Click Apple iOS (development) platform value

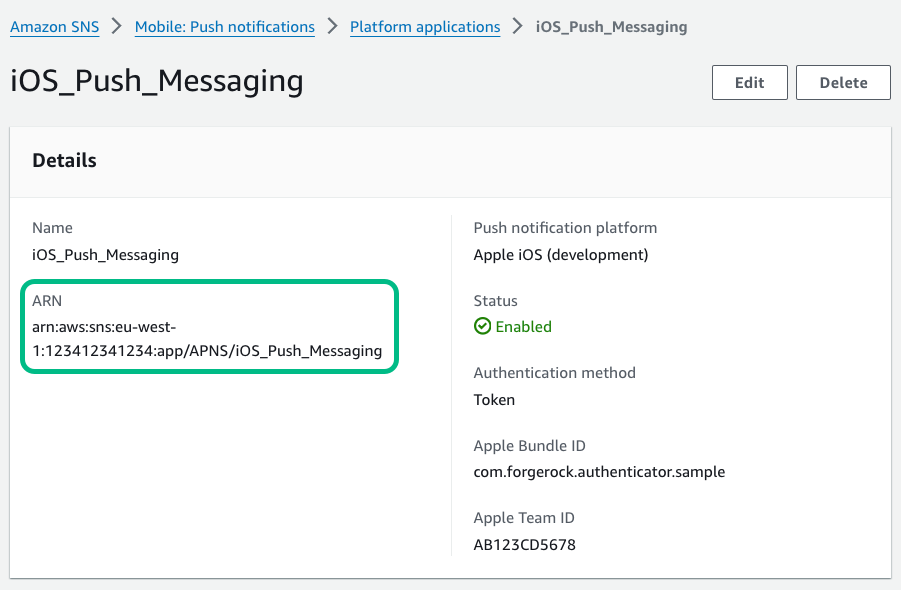coord(560,255)
